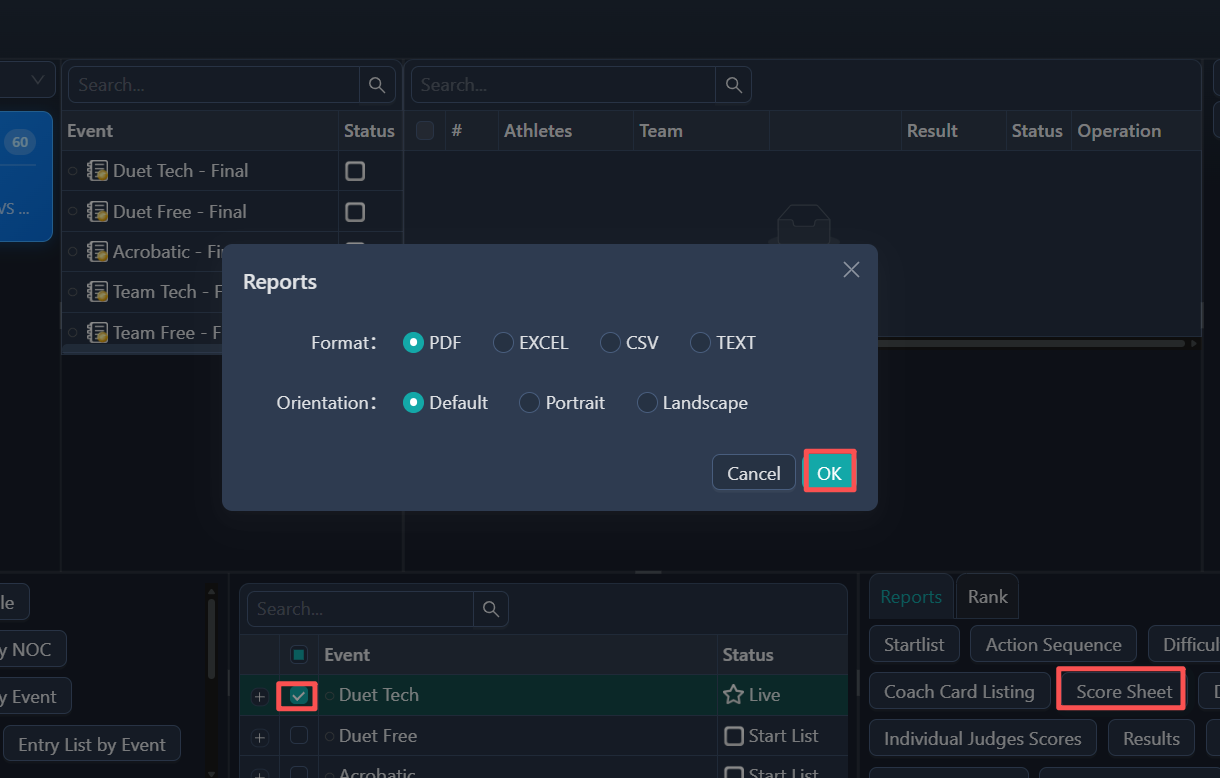The image size is (1220, 778).
Task: Click the search magnifier in the bottom event panel
Action: 490,609
